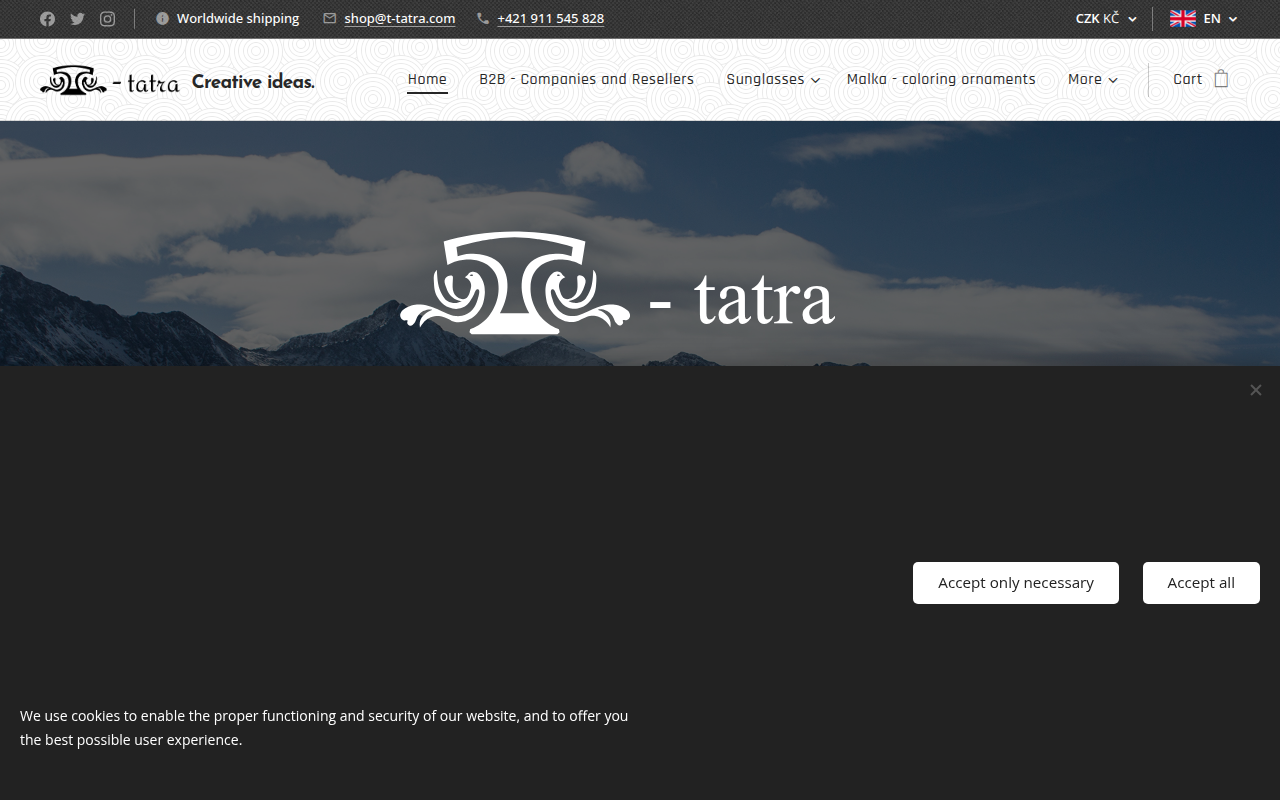The width and height of the screenshot is (1280, 800).
Task: Open Malka - coloring ornaments page
Action: (941, 79)
